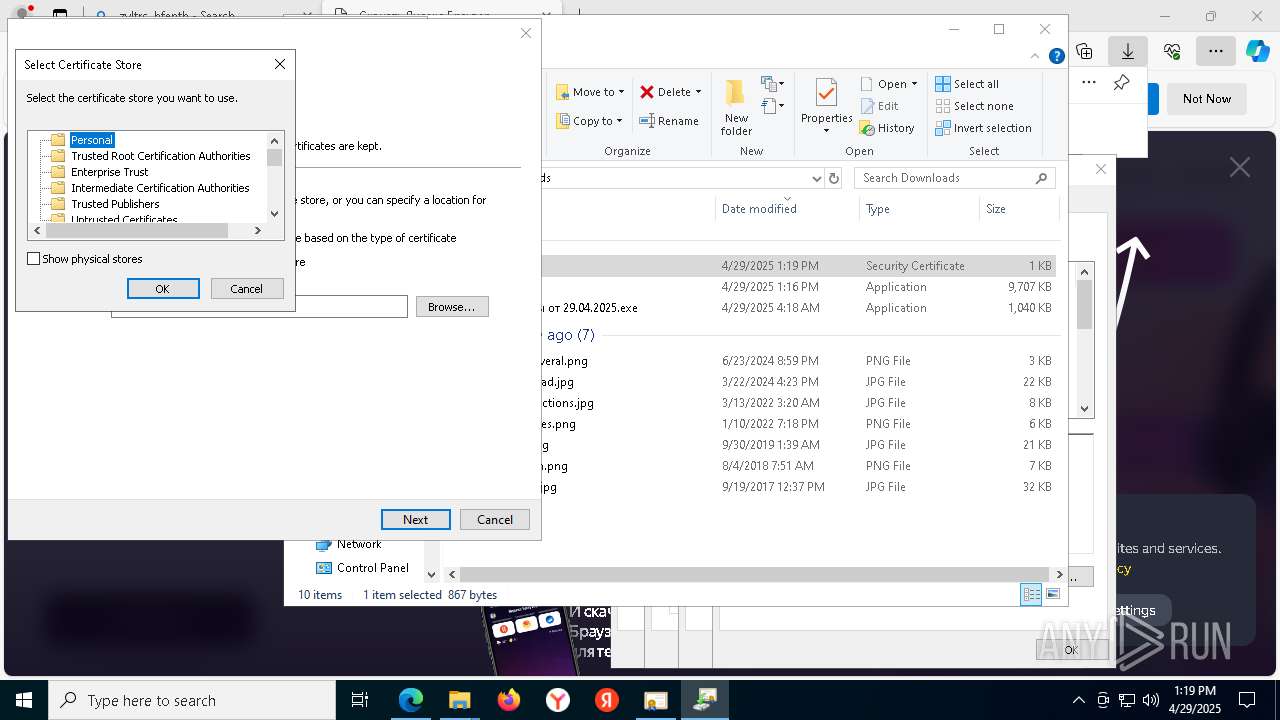Pin the Edge downloads panel
This screenshot has height=720, width=1280.
[1122, 83]
